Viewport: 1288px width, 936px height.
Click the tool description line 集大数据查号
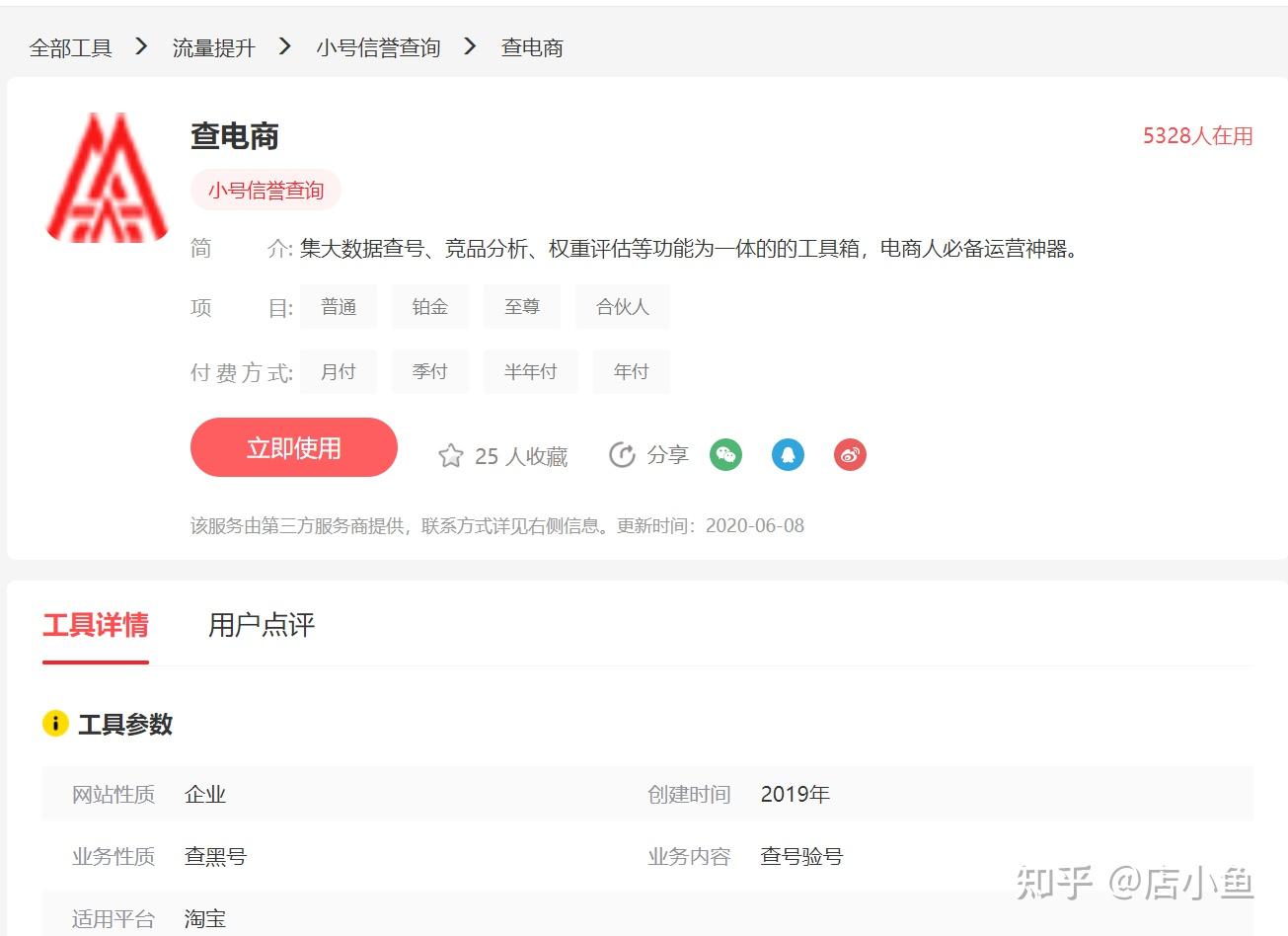click(x=690, y=249)
